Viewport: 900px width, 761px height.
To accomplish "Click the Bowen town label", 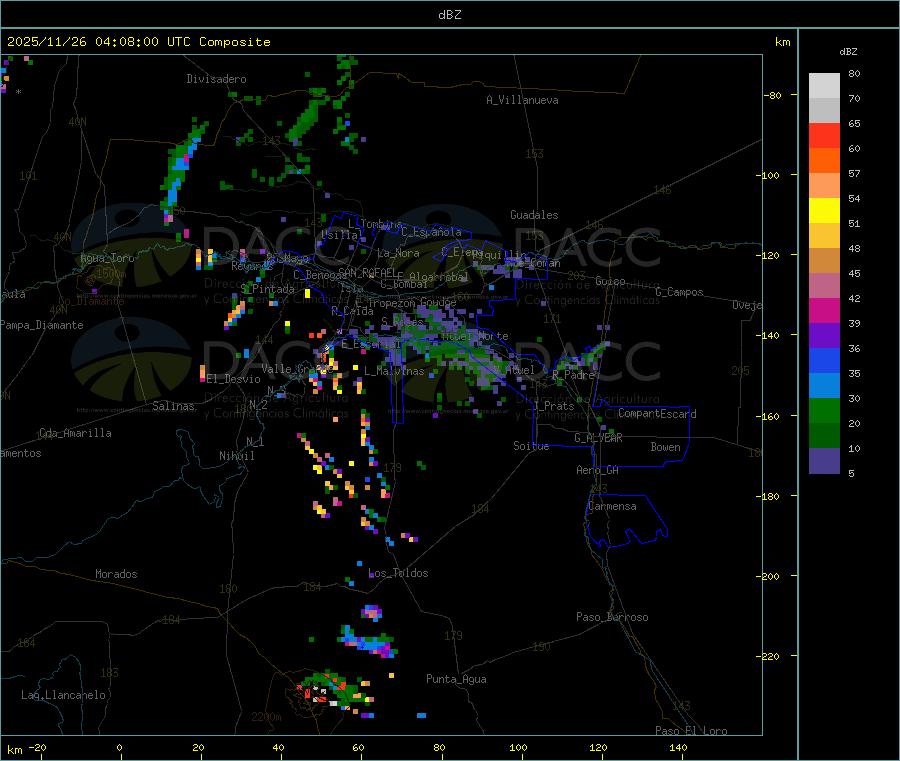I will point(665,447).
